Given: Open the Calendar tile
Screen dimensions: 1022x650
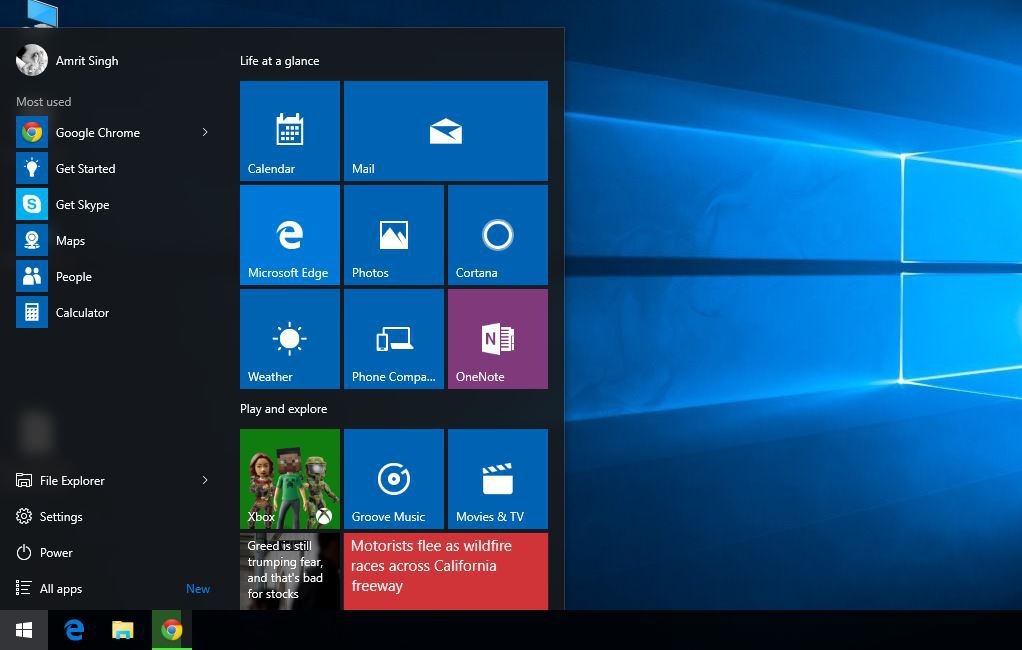Looking at the screenshot, I should [290, 130].
